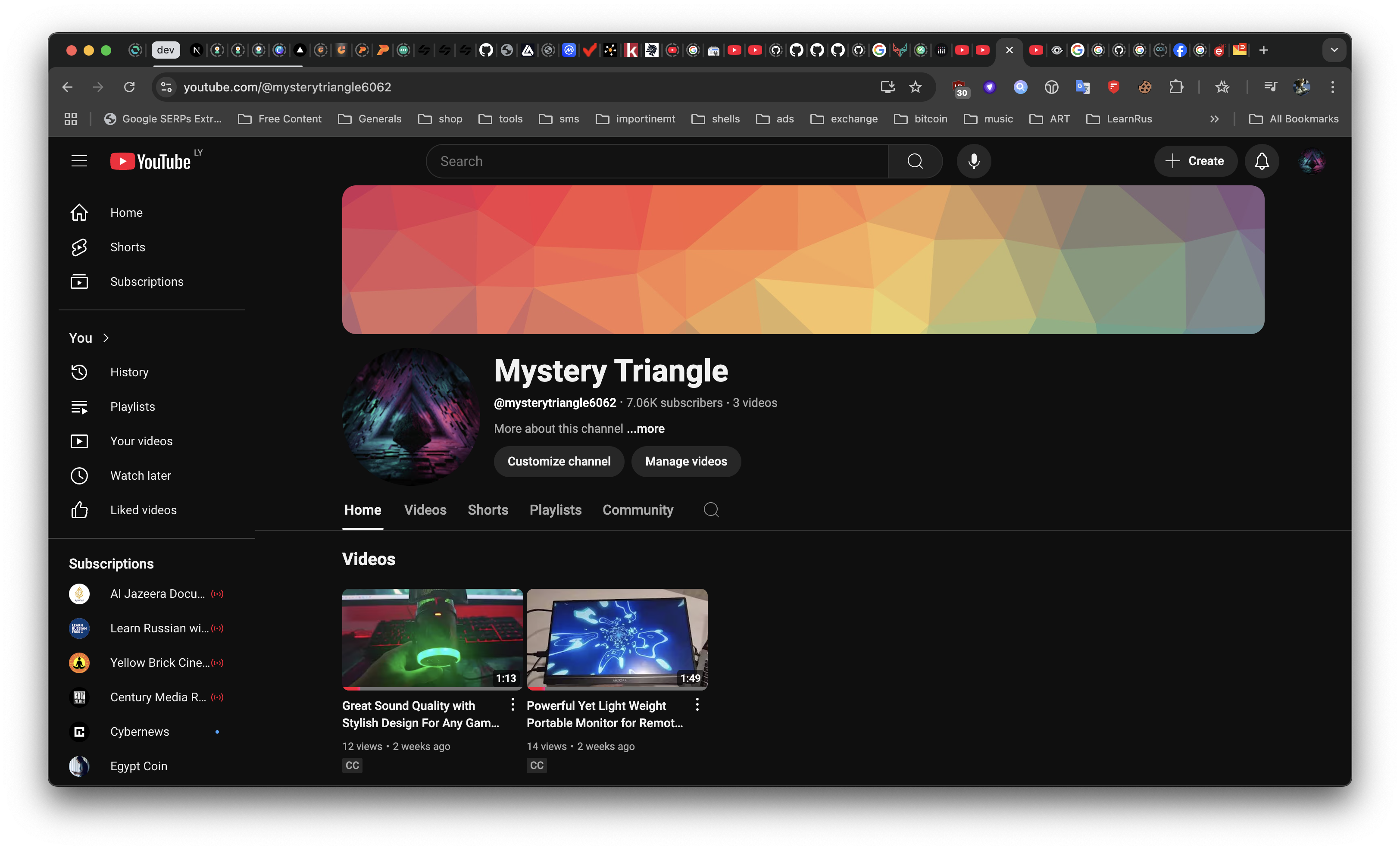Click Great Sound Quality video title

(x=420, y=714)
